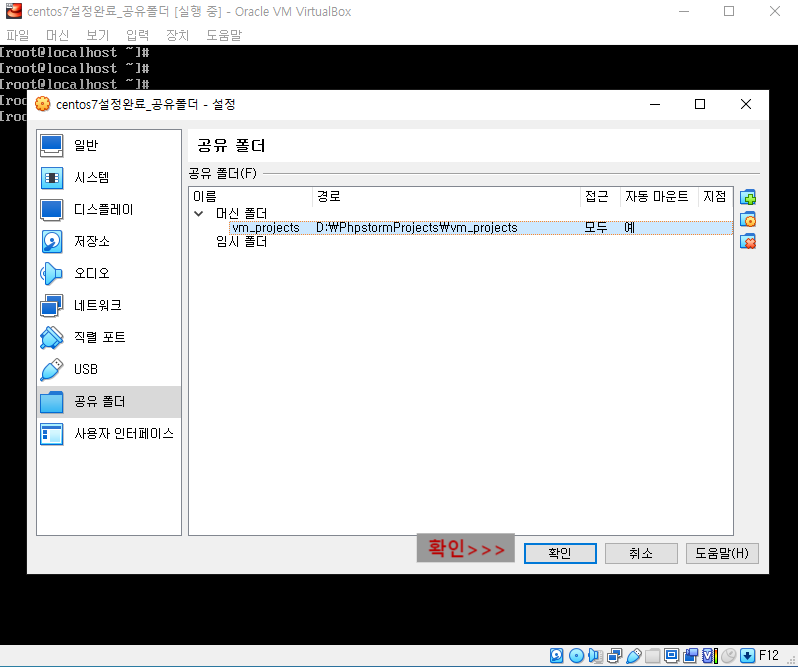
Task: Maximize the Oracle VM VirtualBox window
Action: [729, 11]
